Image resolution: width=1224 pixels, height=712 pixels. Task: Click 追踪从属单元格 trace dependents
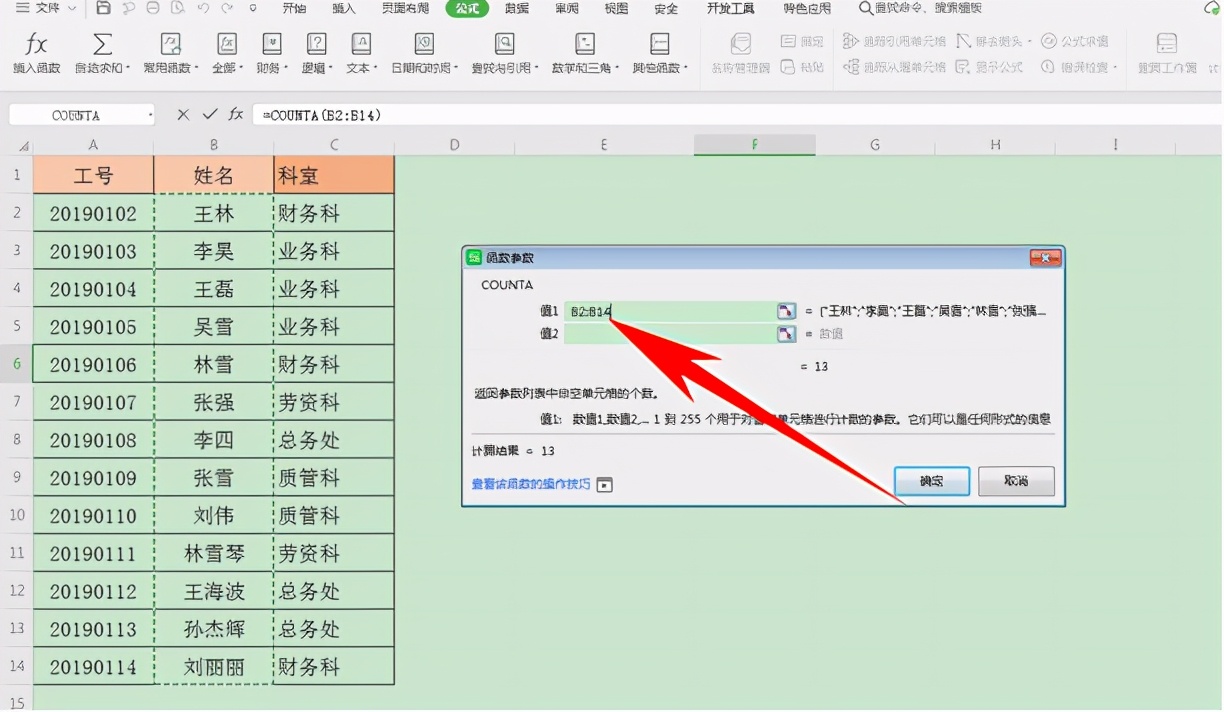894,67
